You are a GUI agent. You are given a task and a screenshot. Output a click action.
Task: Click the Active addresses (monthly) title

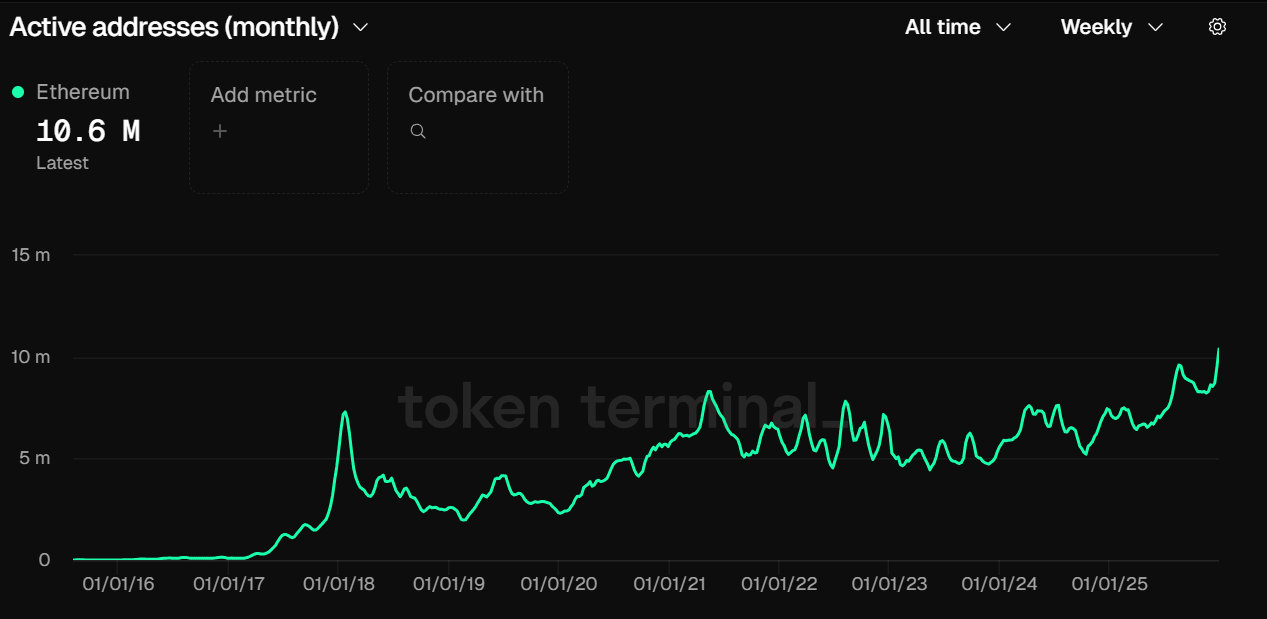tap(174, 27)
